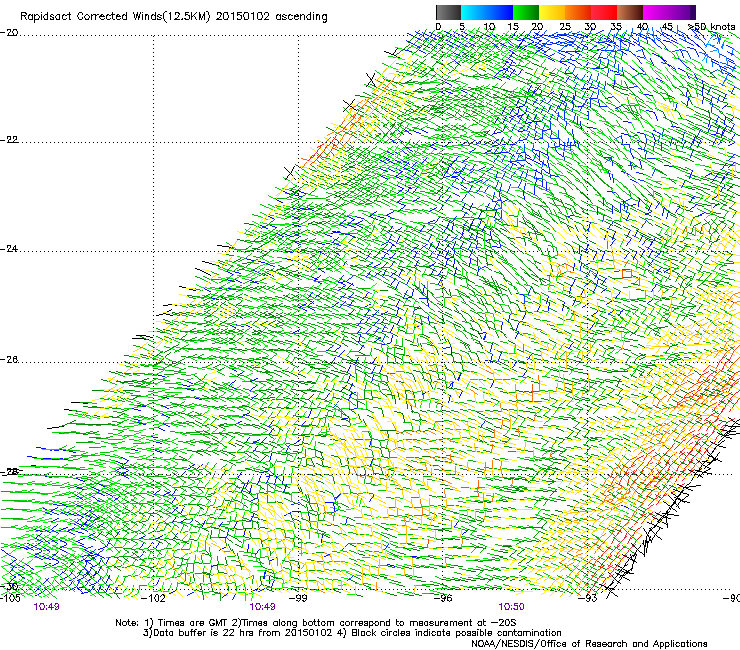
Task: Pick the magenta 40-45 knots legend swatch
Action: [x=656, y=12]
